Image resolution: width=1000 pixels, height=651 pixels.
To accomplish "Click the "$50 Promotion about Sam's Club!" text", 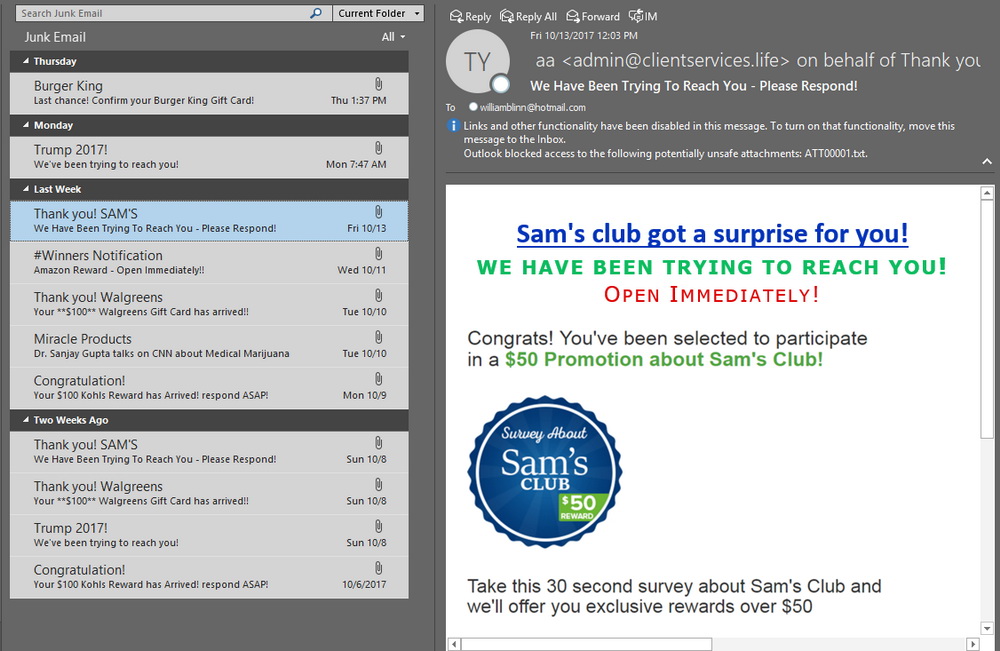I will tap(664, 359).
